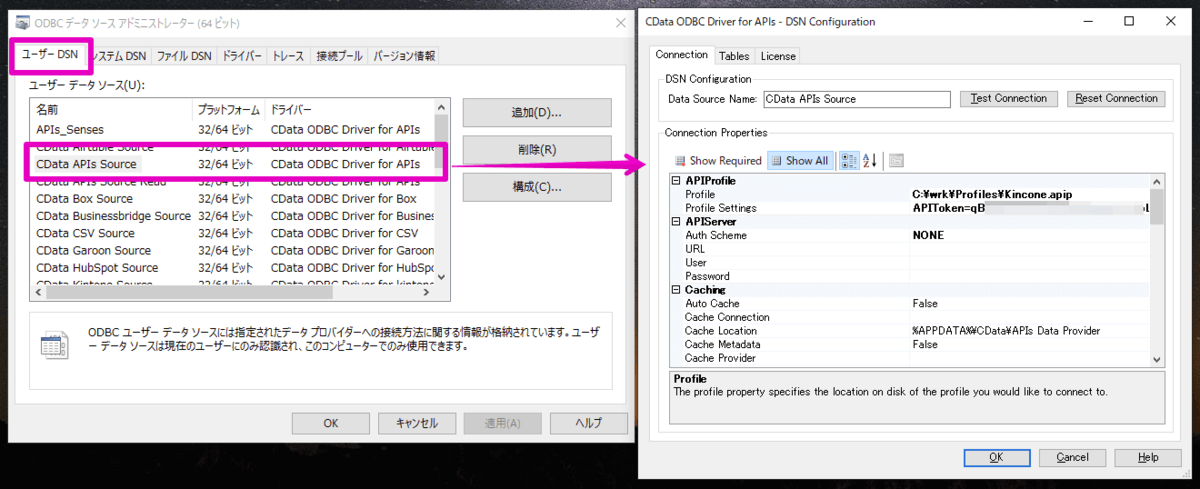This screenshot has height=489, width=1200.
Task: Click the ドライバー column header
Action: (350, 109)
